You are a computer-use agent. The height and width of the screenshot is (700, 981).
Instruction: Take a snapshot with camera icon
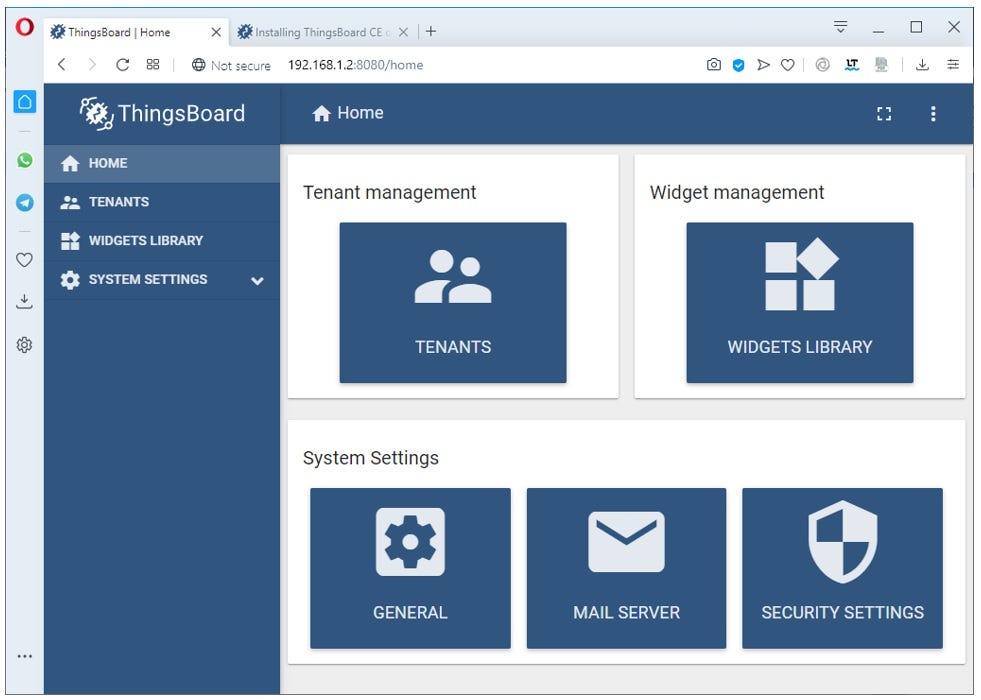714,64
